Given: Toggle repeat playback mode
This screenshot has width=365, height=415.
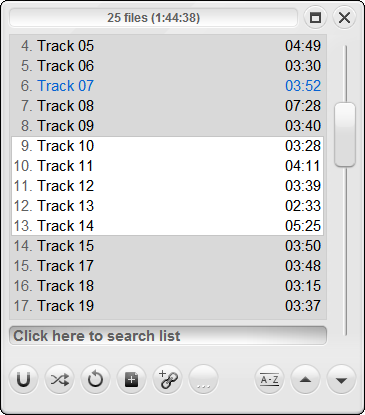Looking at the screenshot, I should point(95,379).
